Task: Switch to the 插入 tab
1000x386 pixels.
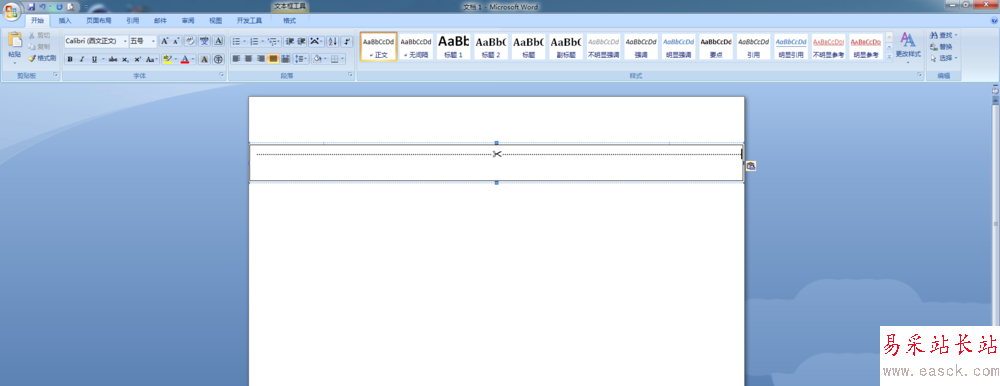Action: 65,20
